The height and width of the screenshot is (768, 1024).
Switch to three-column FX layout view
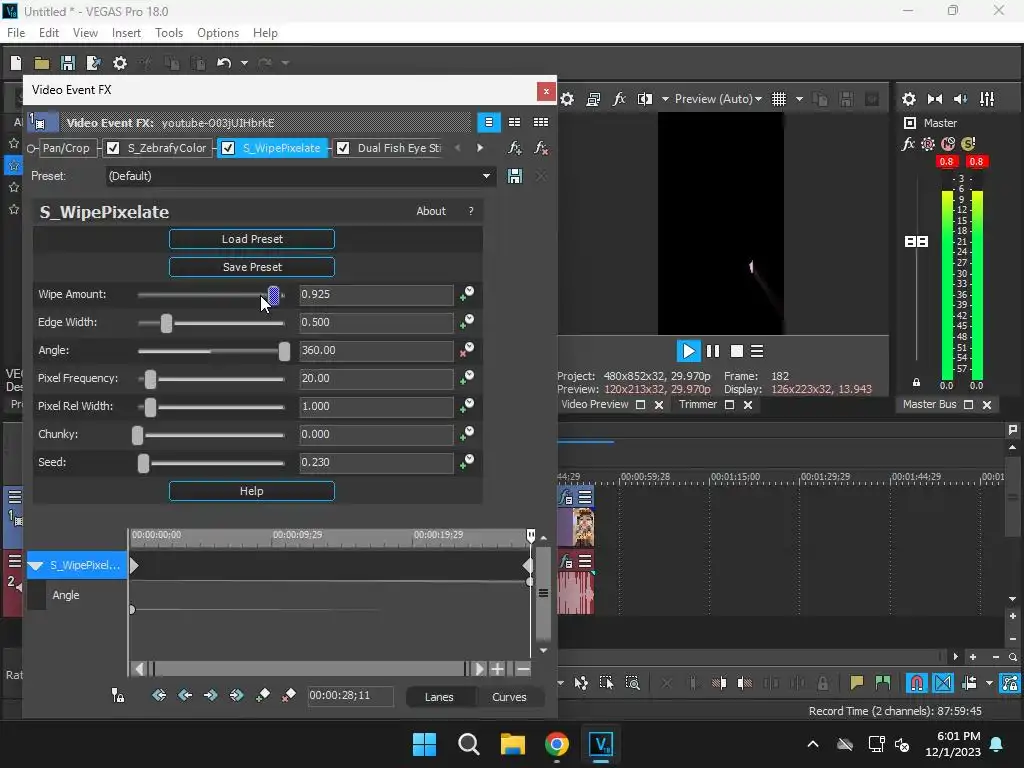coord(541,122)
